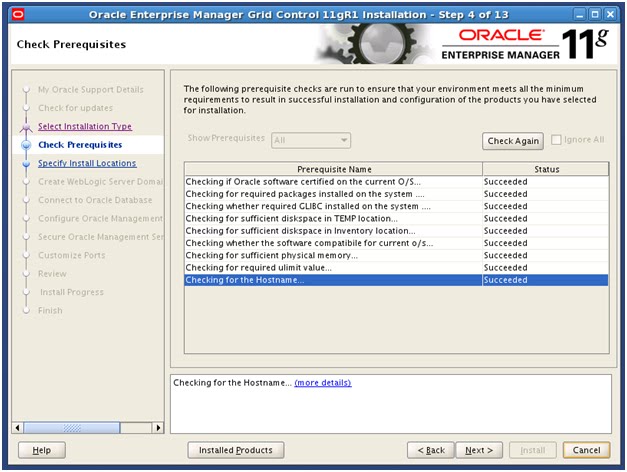Proceed with the Next button

click(479, 450)
